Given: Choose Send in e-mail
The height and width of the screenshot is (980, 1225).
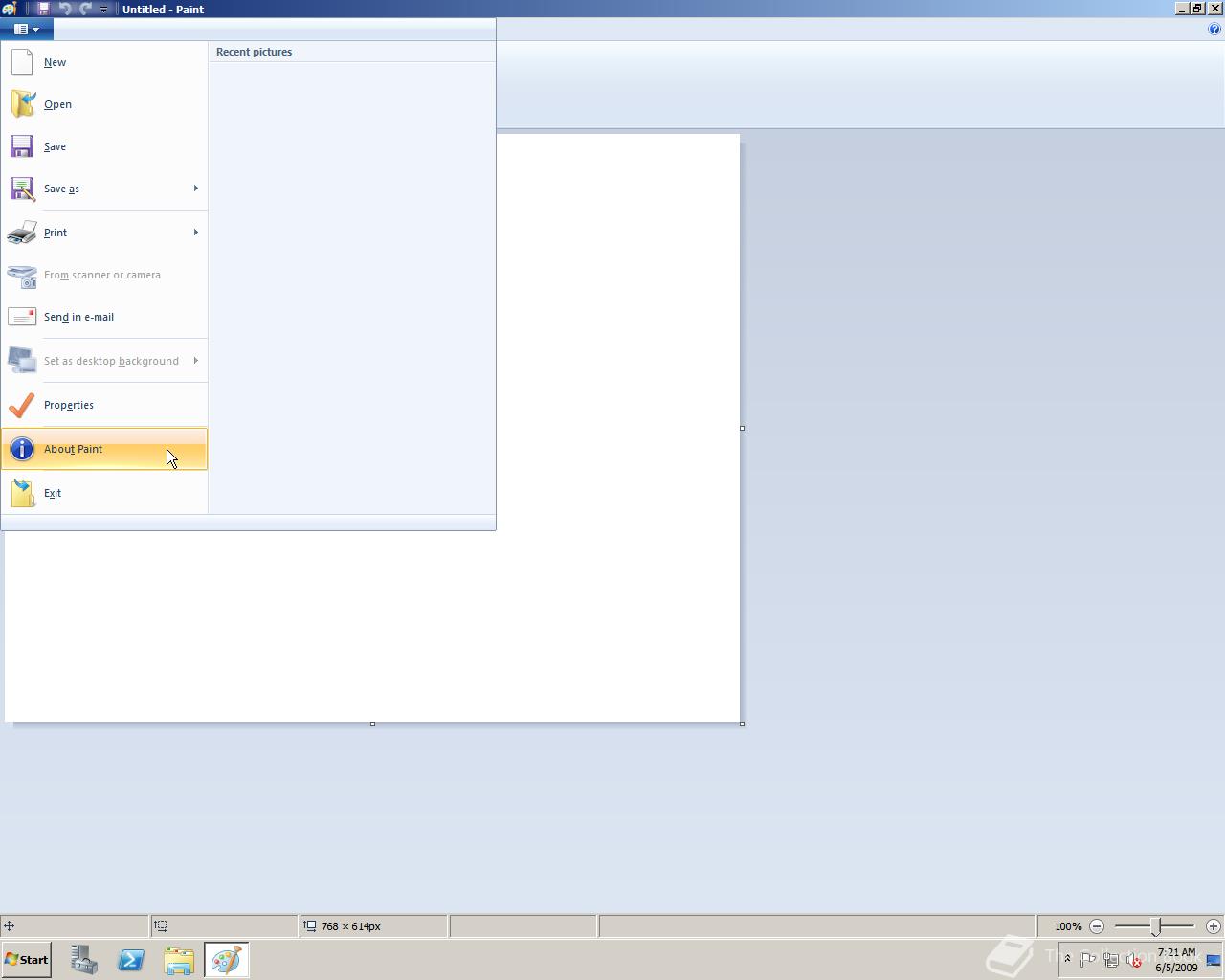Looking at the screenshot, I should pyautogui.click(x=104, y=317).
